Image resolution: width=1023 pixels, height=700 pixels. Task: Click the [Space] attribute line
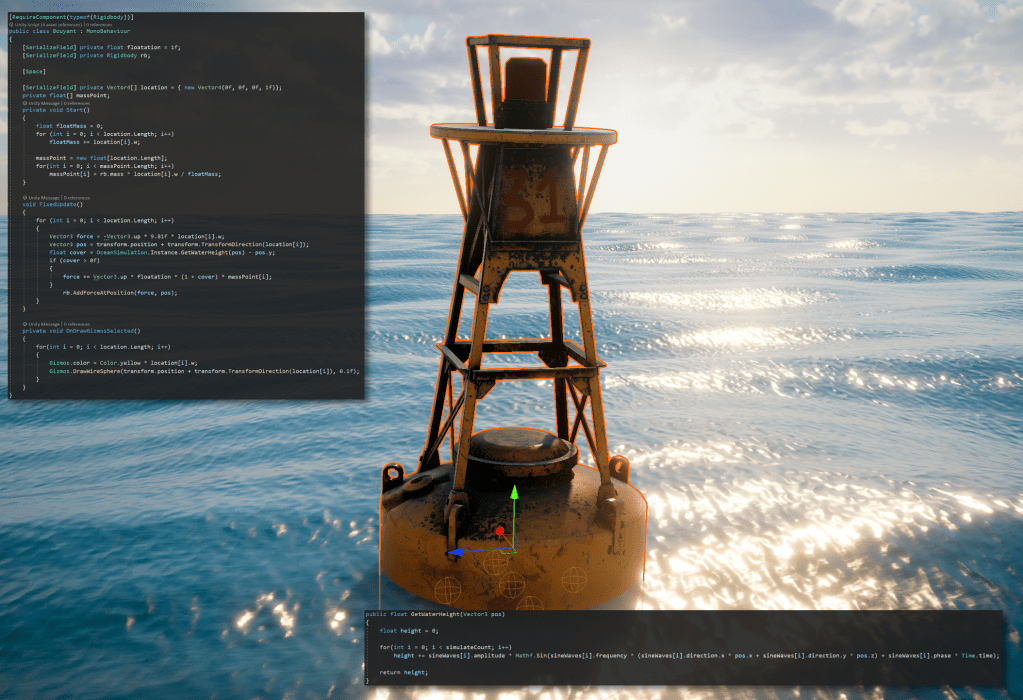pyautogui.click(x=34, y=72)
